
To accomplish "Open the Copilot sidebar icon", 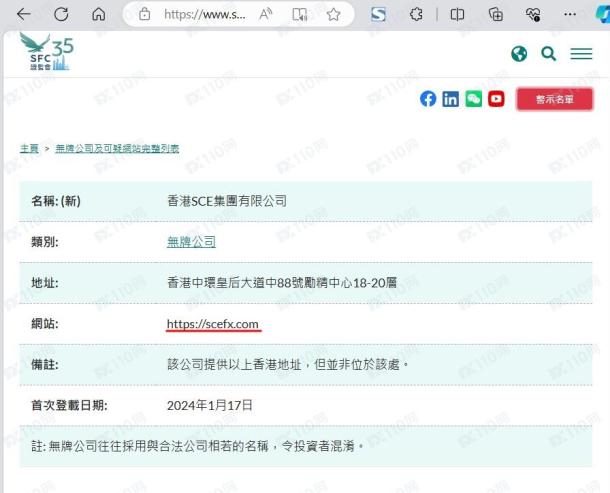I will tap(603, 14).
